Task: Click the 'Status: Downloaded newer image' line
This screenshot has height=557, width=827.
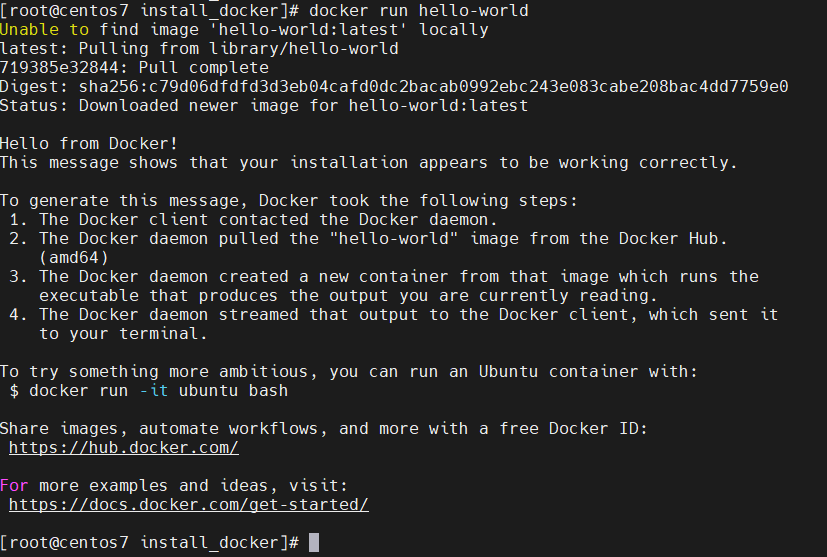Action: pyautogui.click(x=264, y=105)
